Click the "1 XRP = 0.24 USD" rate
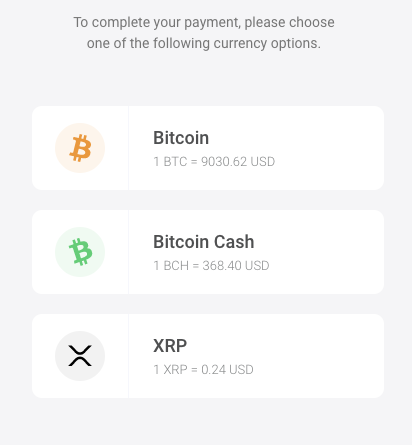412x445 pixels. (203, 370)
